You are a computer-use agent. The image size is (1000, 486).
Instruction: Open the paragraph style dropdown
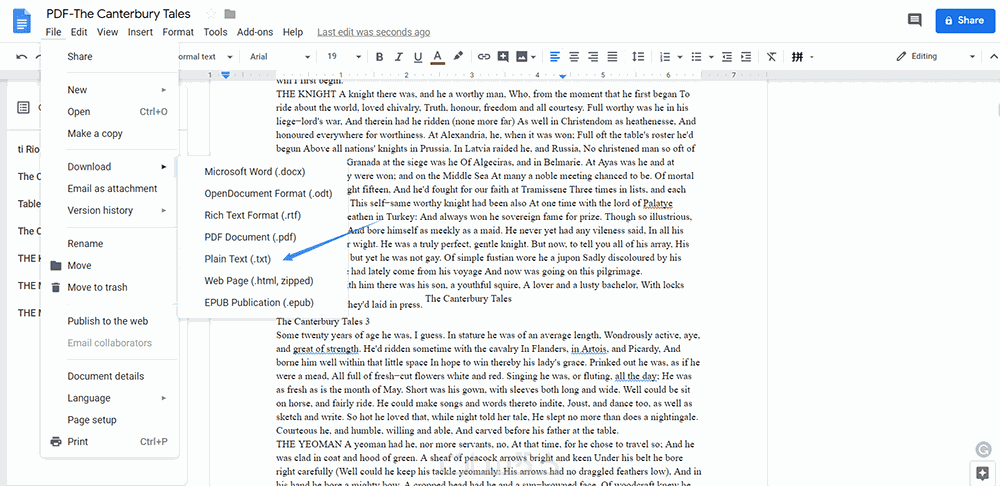(203, 57)
